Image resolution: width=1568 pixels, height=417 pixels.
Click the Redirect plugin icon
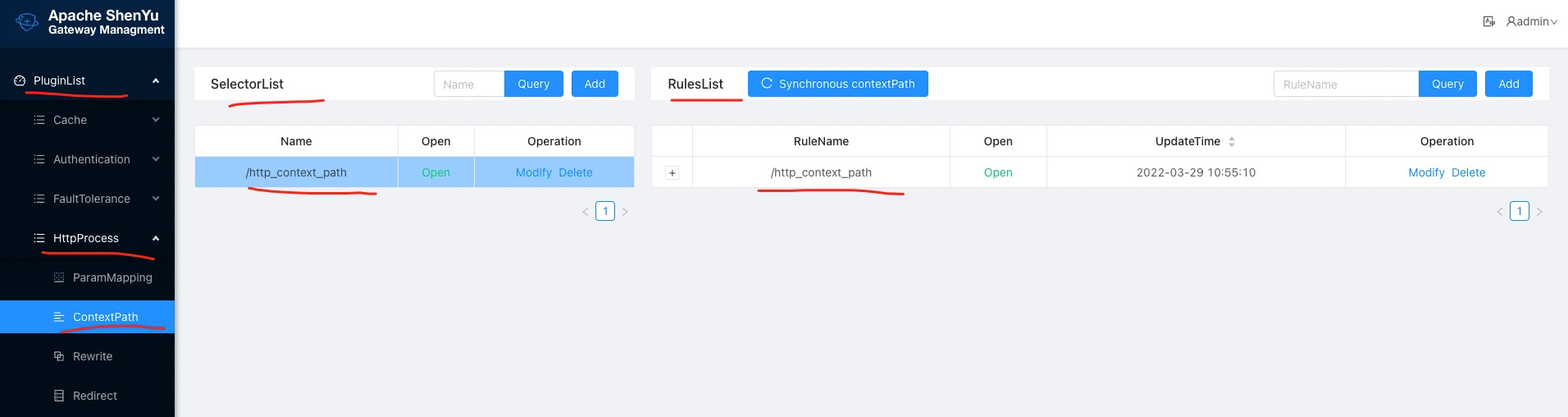[x=58, y=396]
